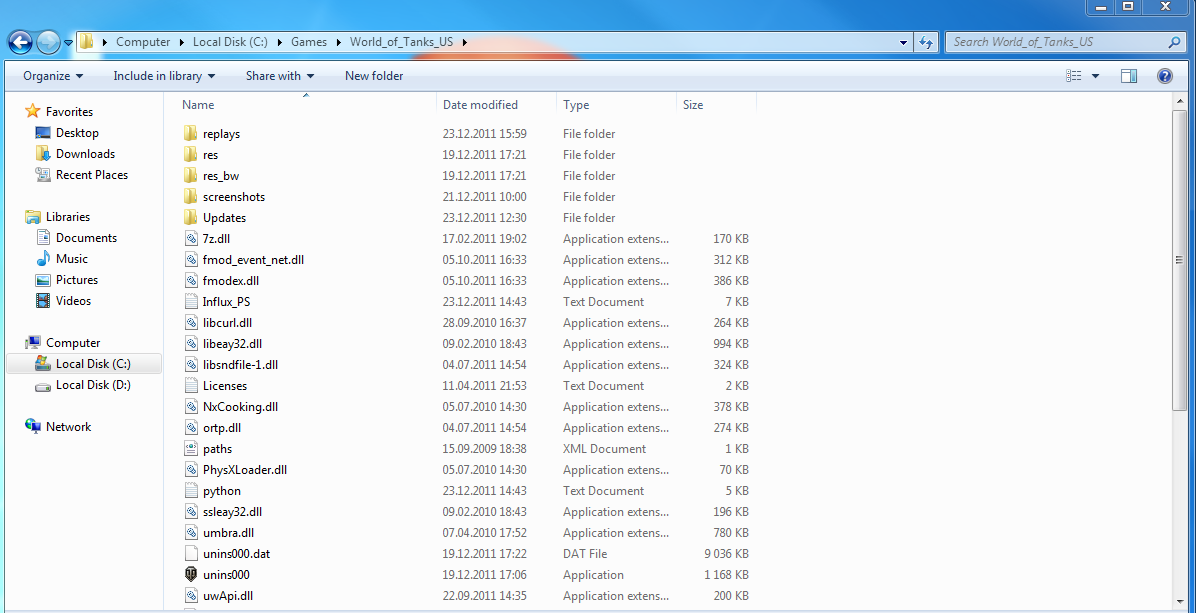This screenshot has height=613, width=1196.
Task: Select the Updates folder icon
Action: [x=191, y=217]
